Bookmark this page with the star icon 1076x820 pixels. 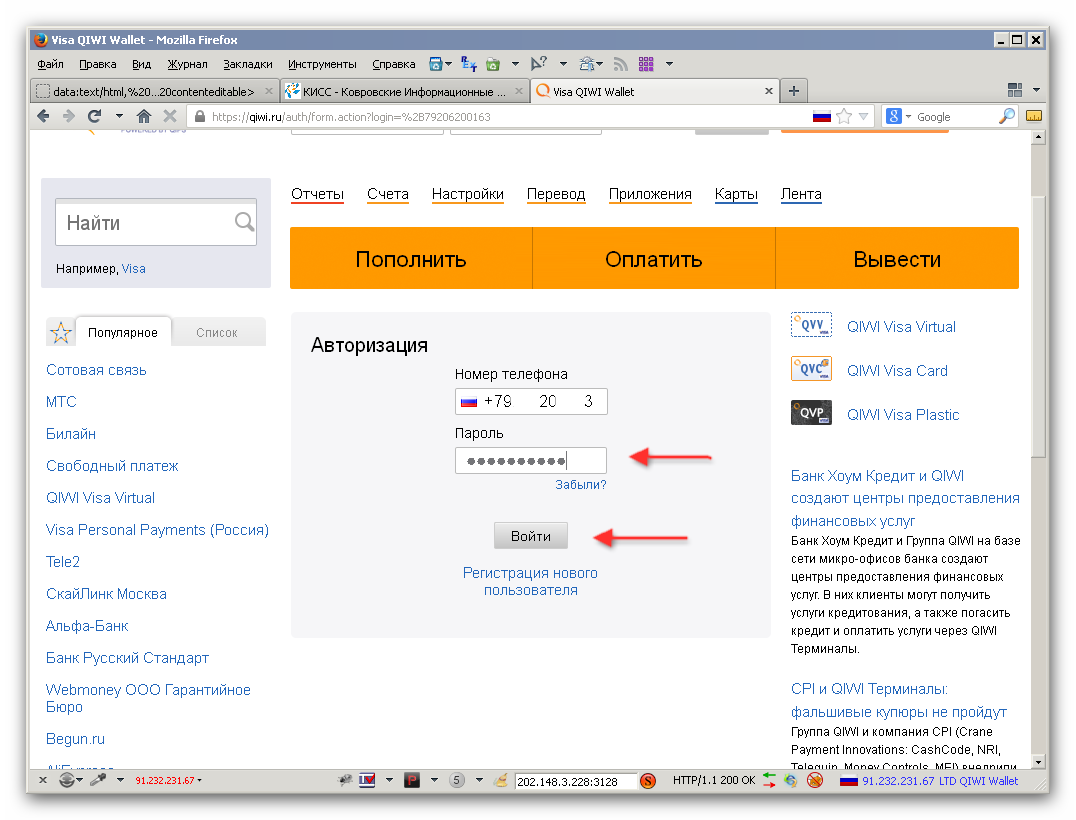point(844,117)
